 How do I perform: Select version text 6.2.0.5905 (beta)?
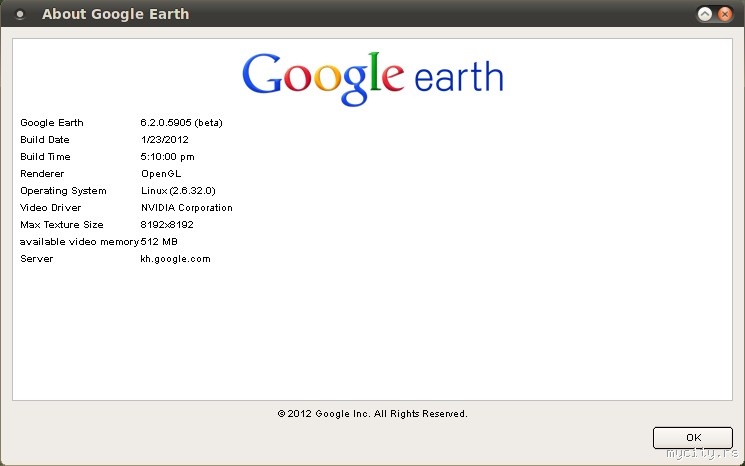click(x=181, y=123)
